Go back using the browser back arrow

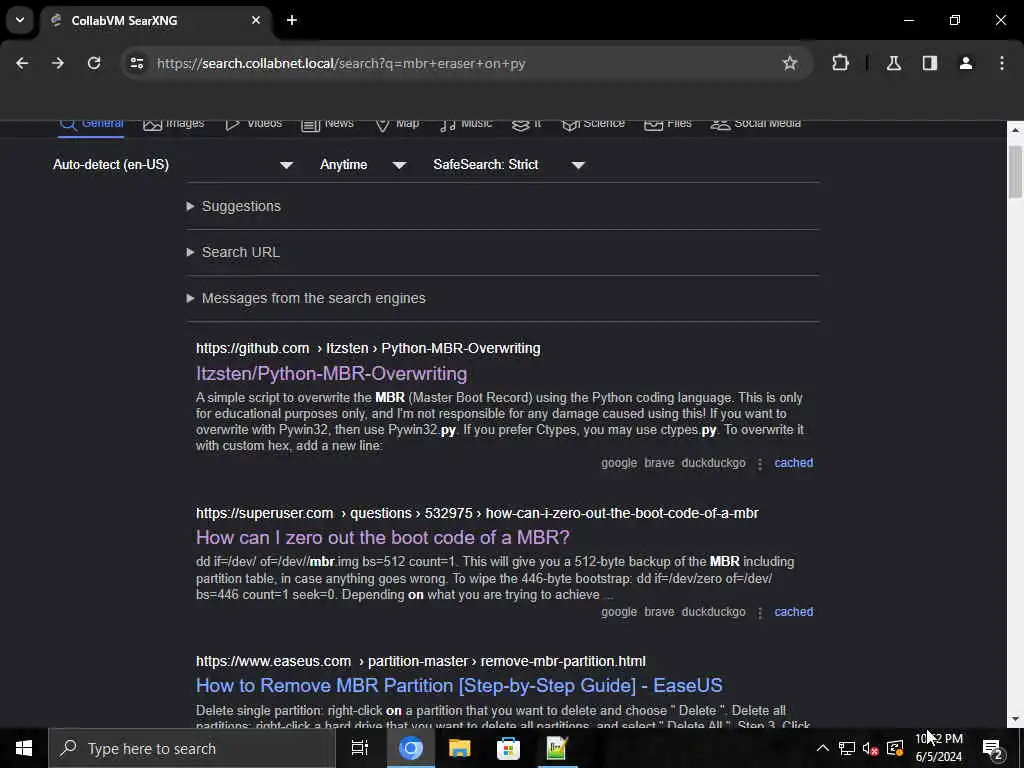pos(22,63)
